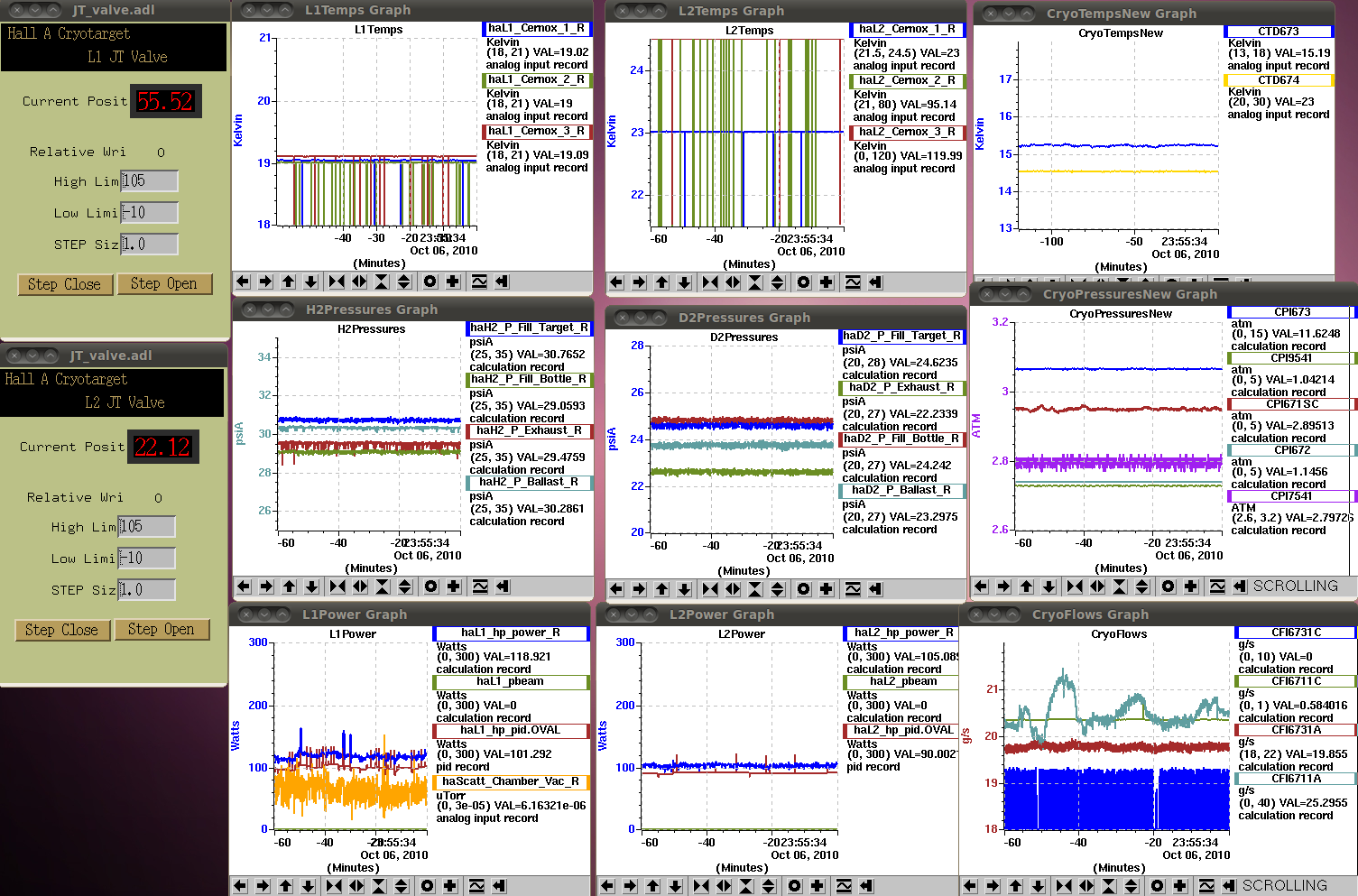The height and width of the screenshot is (896, 1358).
Task: Focus the Low Lim field for L1 JT Valve
Action: (149, 212)
